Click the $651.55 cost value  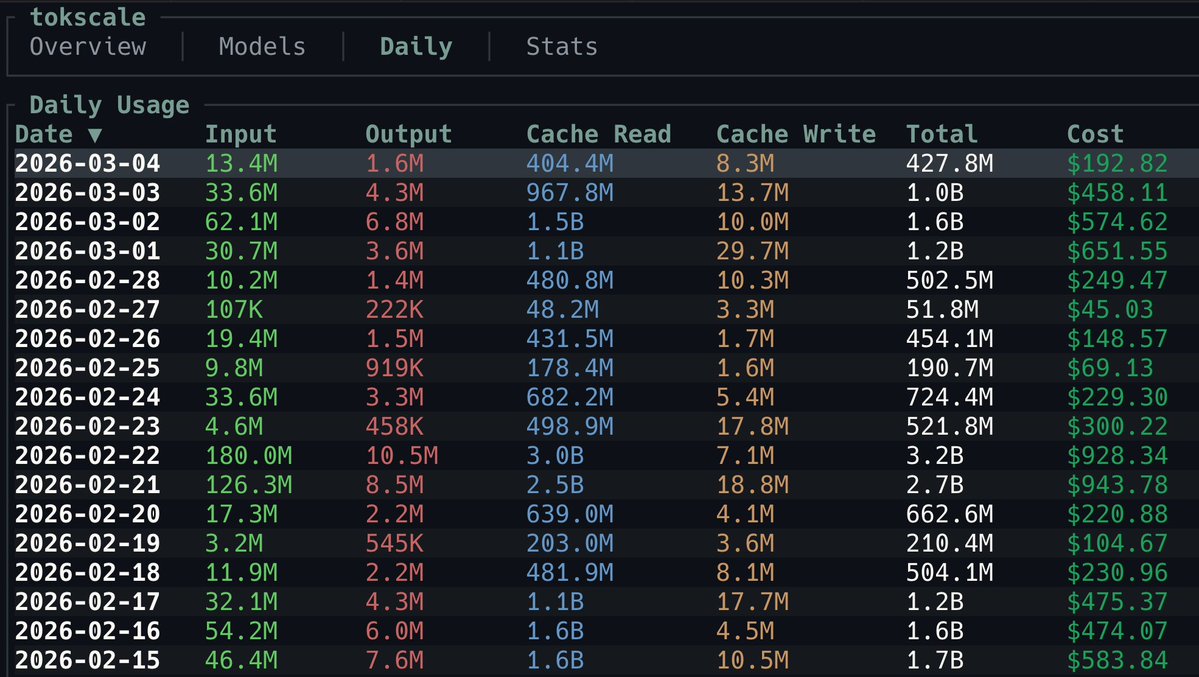click(1117, 251)
